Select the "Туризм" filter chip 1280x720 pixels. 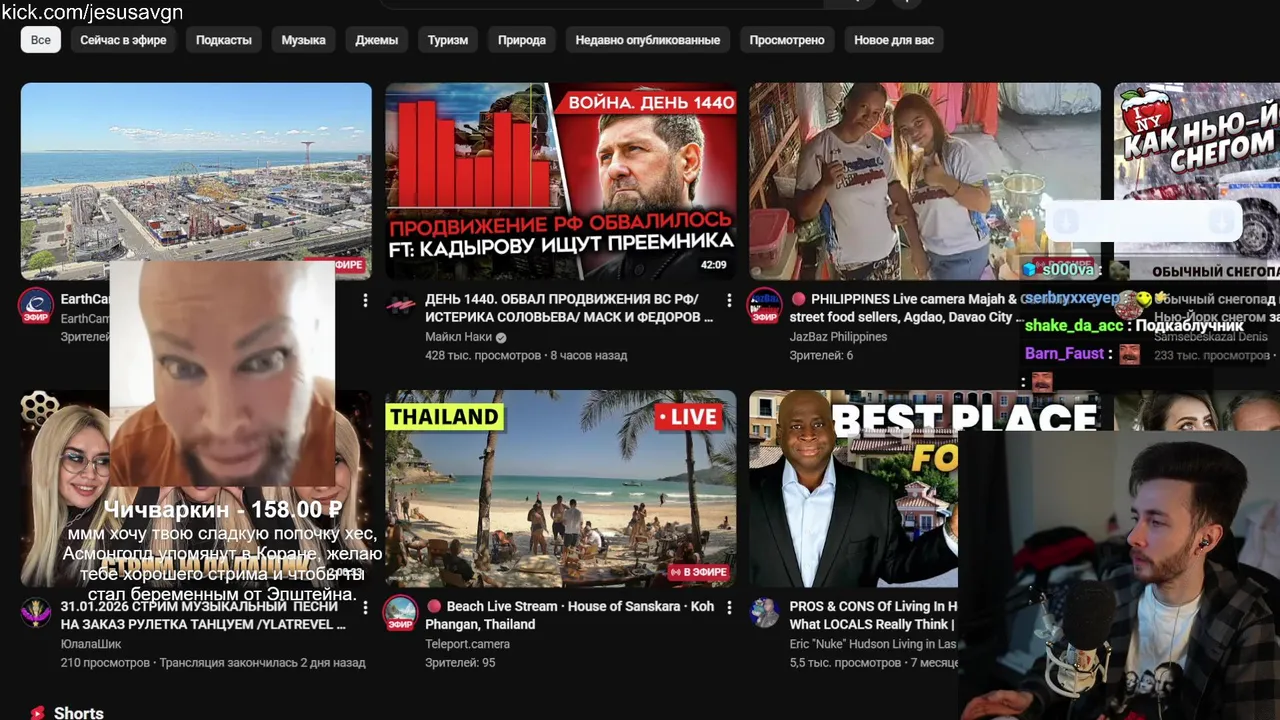448,40
